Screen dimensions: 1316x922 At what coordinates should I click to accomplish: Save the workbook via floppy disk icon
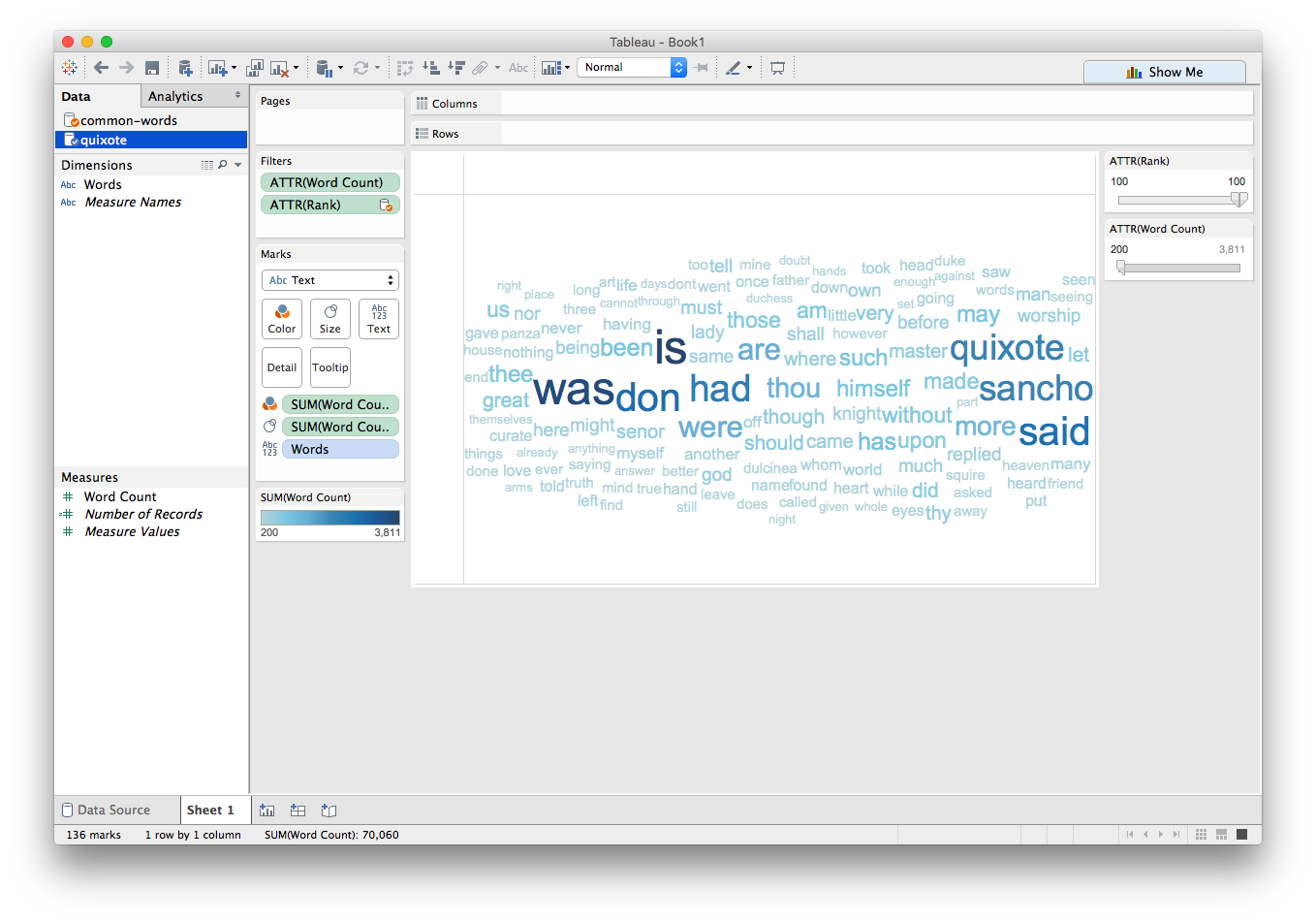pyautogui.click(x=152, y=68)
